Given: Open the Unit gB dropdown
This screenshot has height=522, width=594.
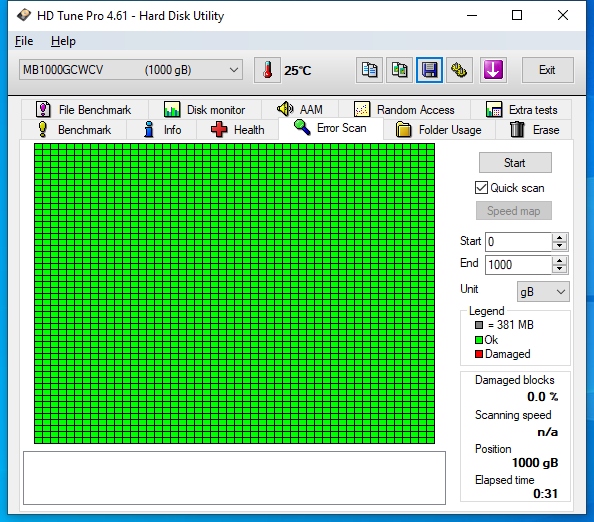Looking at the screenshot, I should (543, 292).
